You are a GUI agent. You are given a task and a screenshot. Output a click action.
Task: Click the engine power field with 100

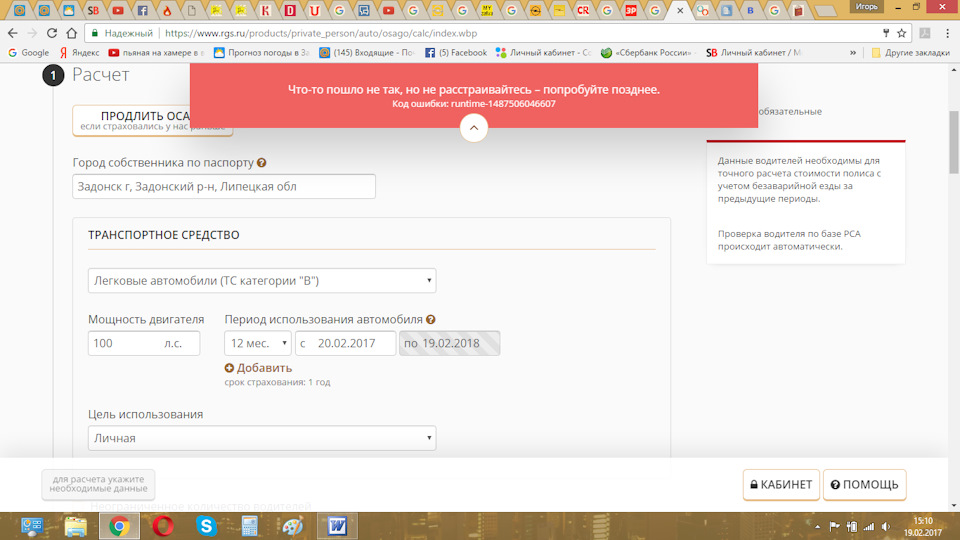(143, 343)
